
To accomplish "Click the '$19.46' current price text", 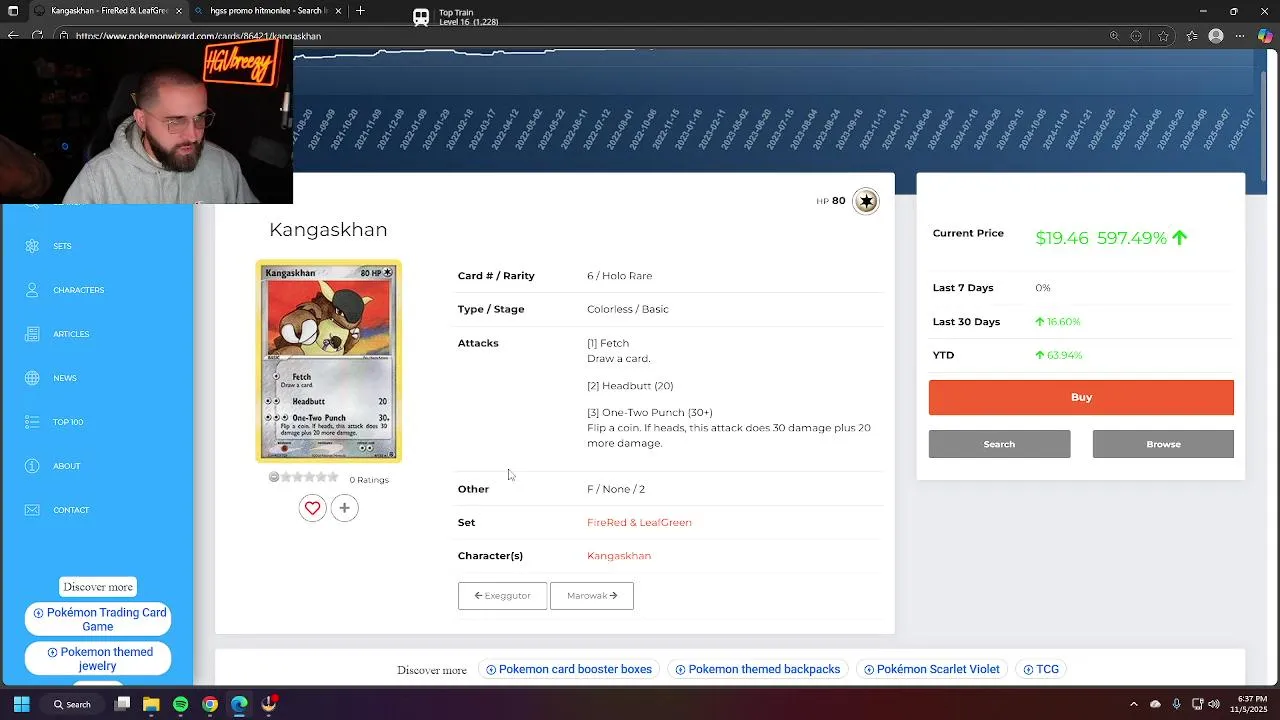I will (1062, 238).
